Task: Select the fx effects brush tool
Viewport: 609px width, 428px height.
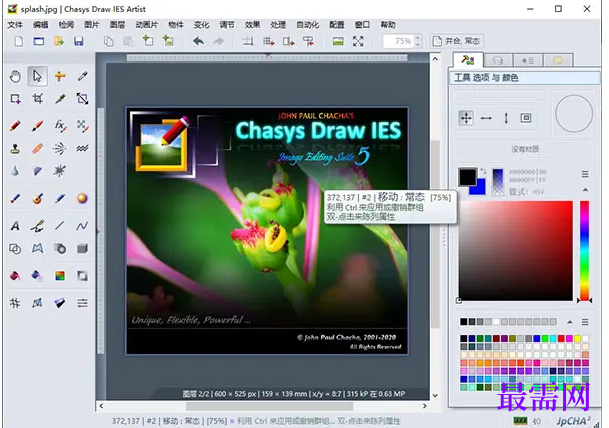Action: point(60,126)
